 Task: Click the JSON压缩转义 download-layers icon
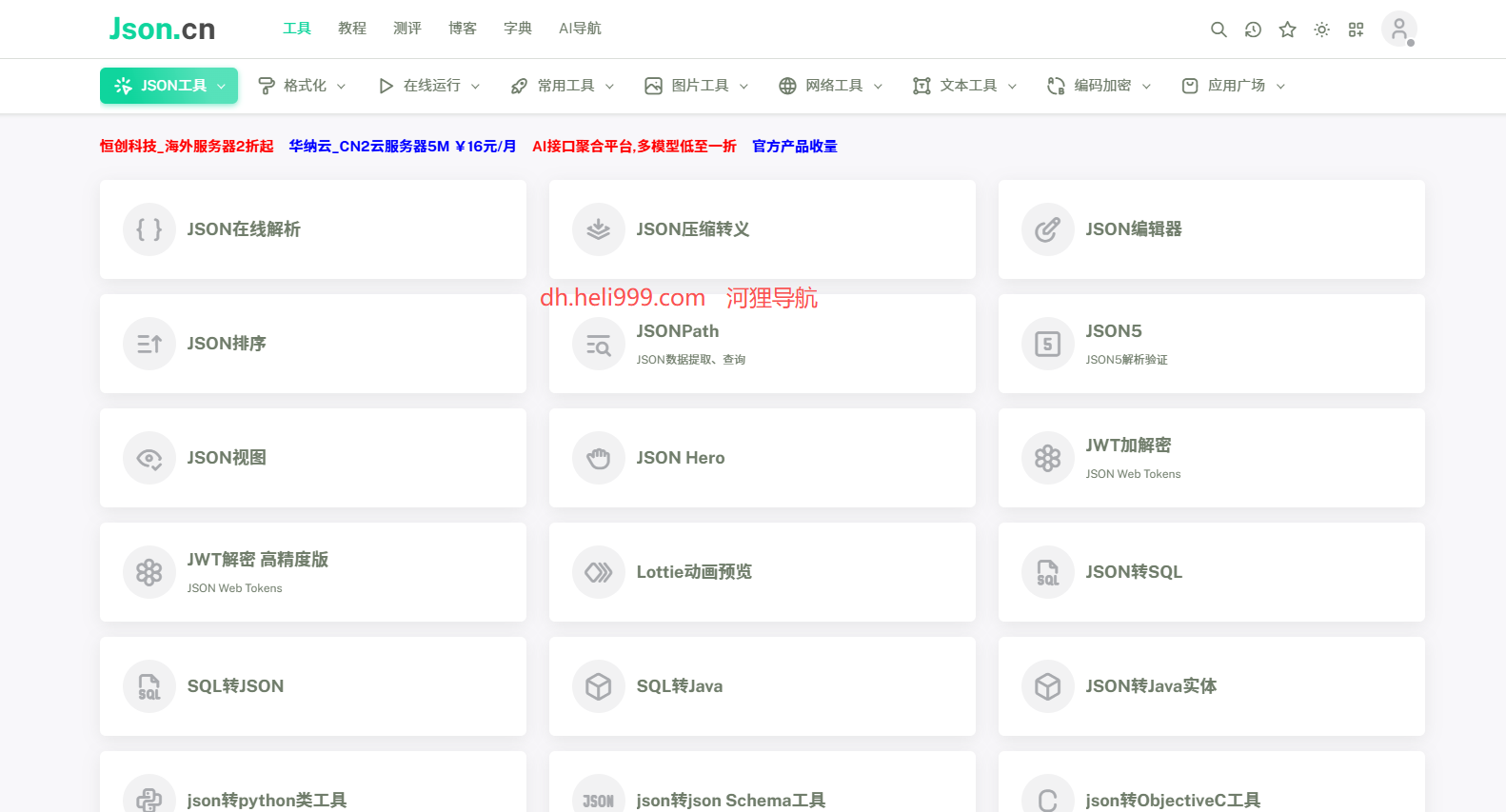coord(599,229)
